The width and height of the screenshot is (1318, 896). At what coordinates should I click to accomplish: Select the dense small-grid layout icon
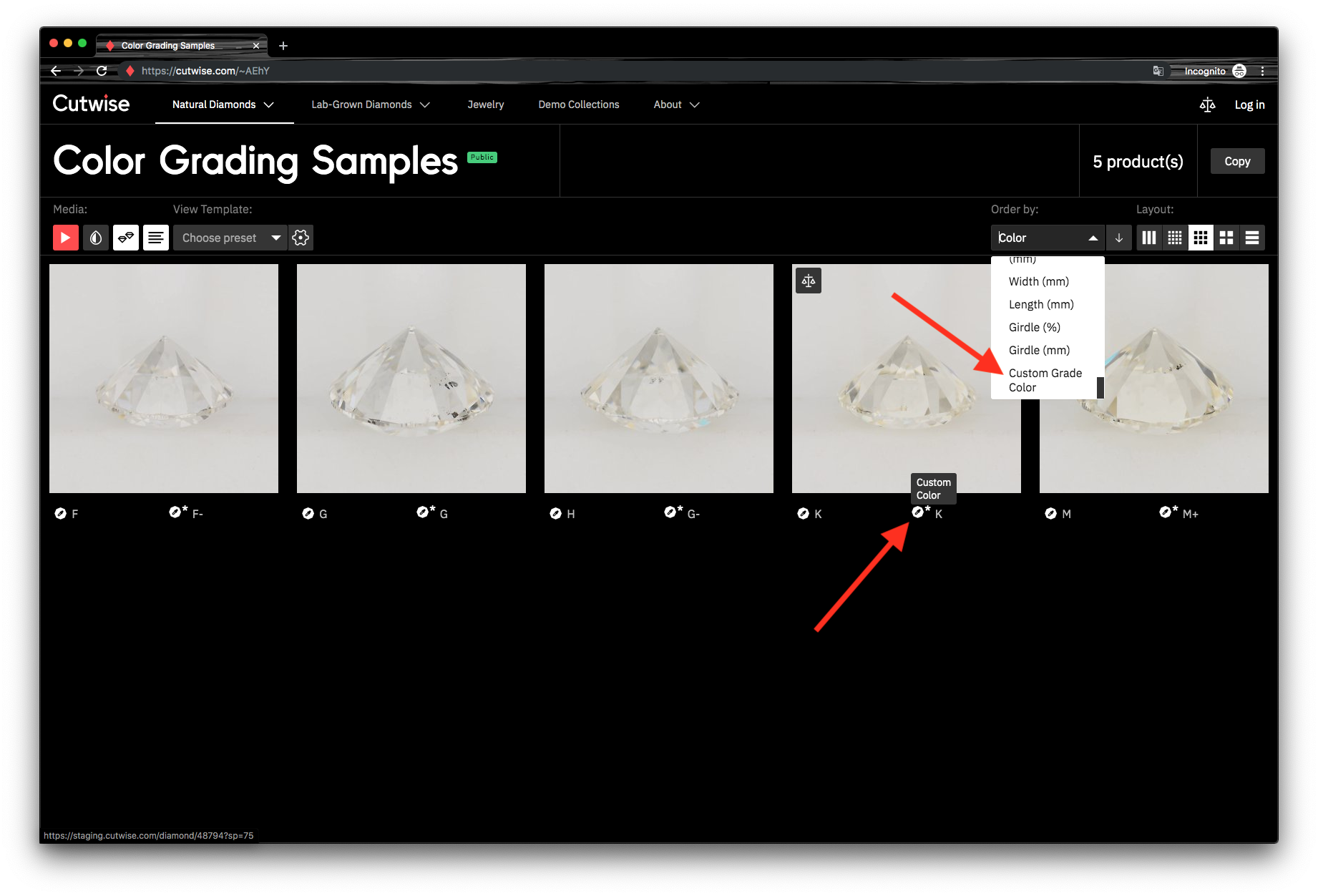(x=1175, y=238)
